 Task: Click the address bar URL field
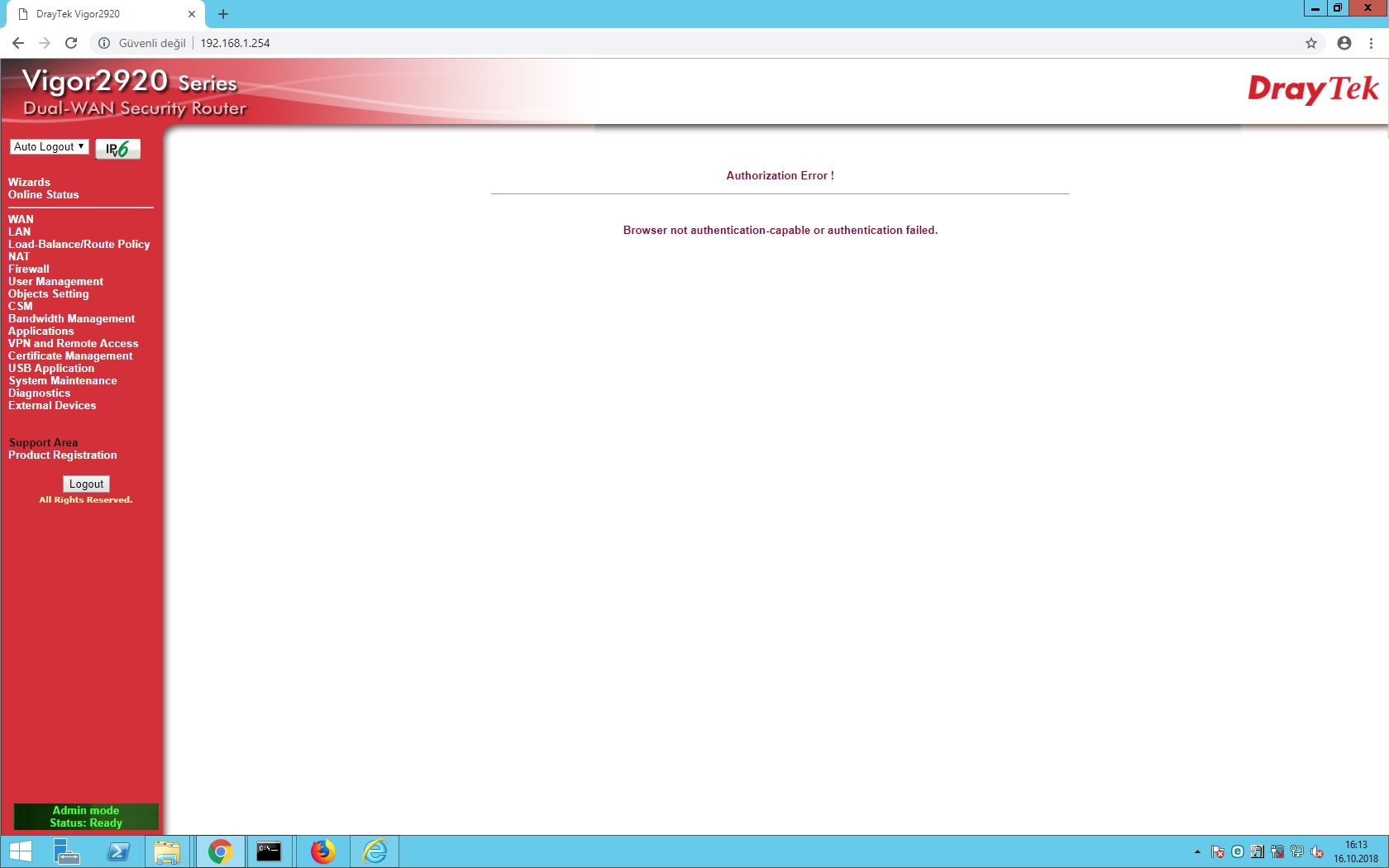tap(661, 43)
